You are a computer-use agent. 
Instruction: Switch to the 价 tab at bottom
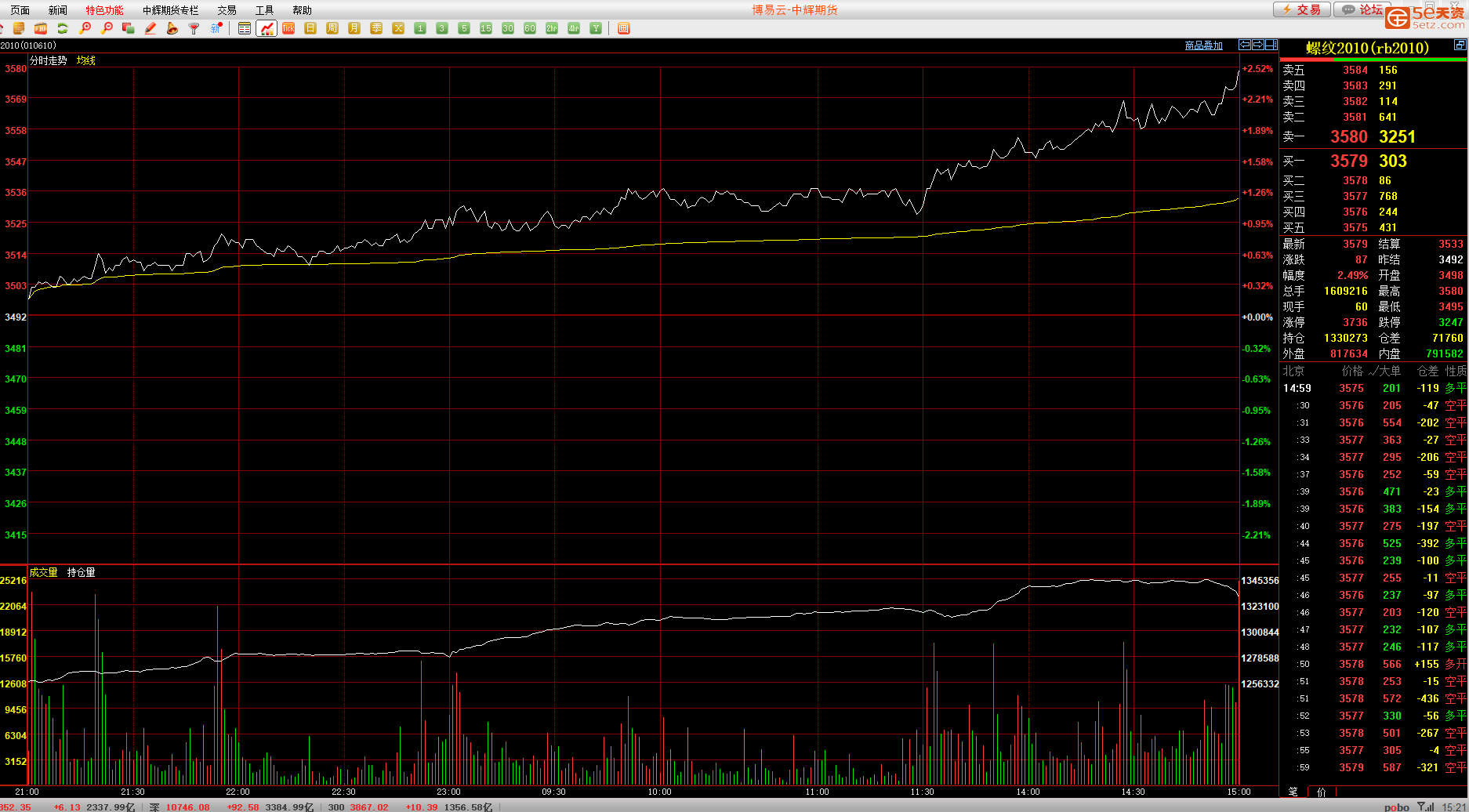click(x=1322, y=792)
